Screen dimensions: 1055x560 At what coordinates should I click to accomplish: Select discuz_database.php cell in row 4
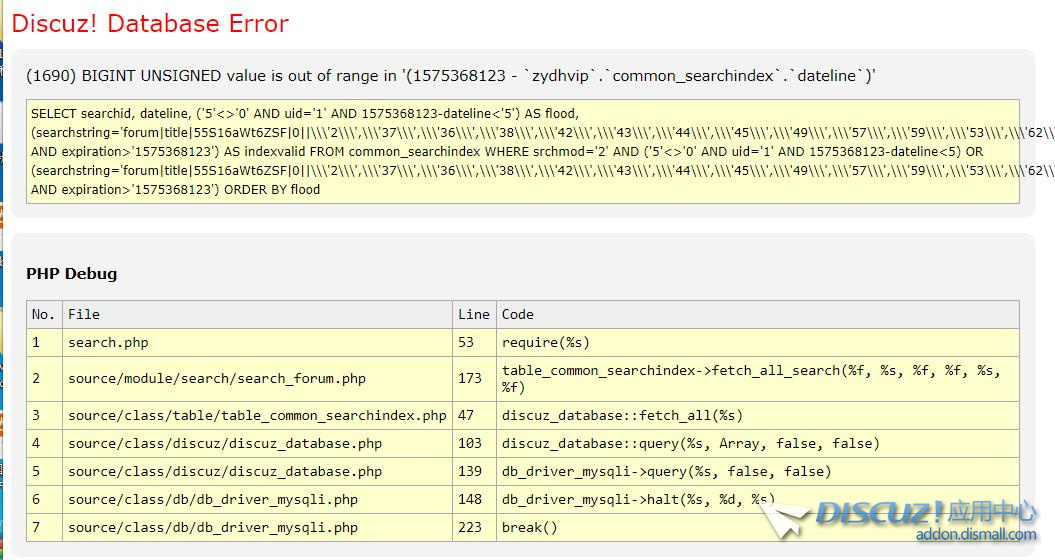[258, 444]
